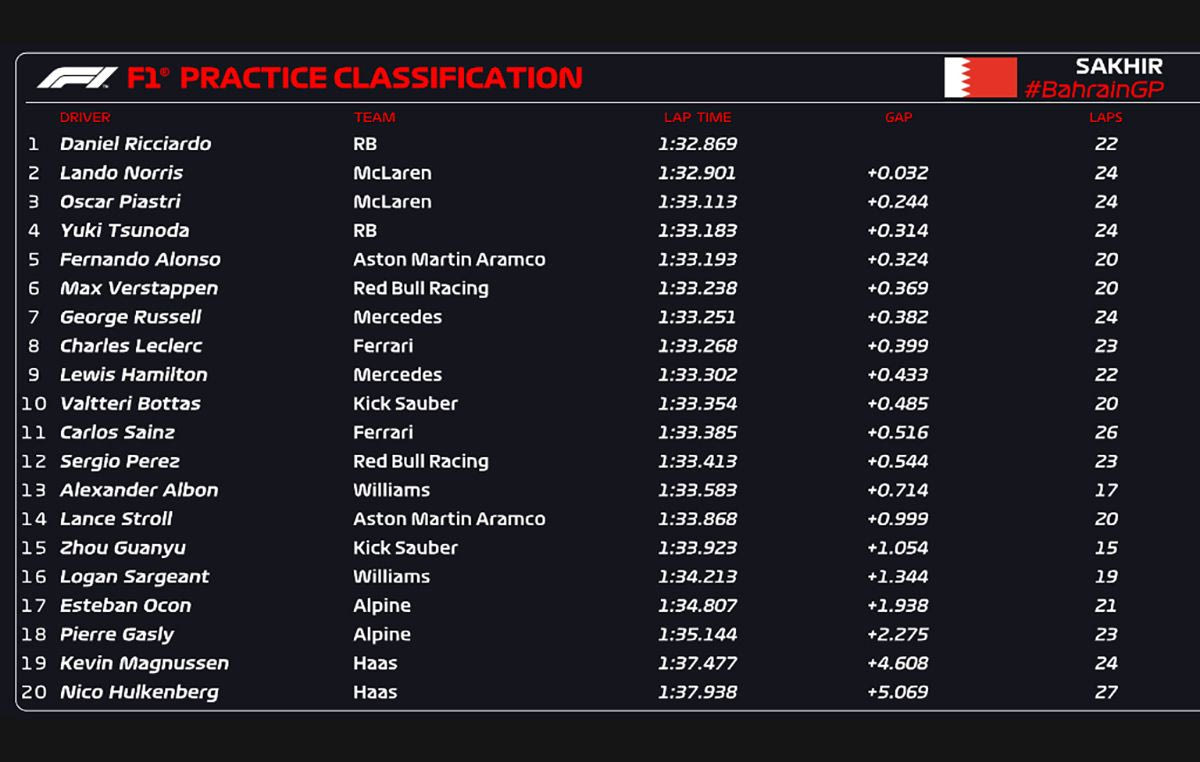This screenshot has width=1200, height=762.
Task: Open the #BahrainGP hashtag link
Action: (1093, 90)
